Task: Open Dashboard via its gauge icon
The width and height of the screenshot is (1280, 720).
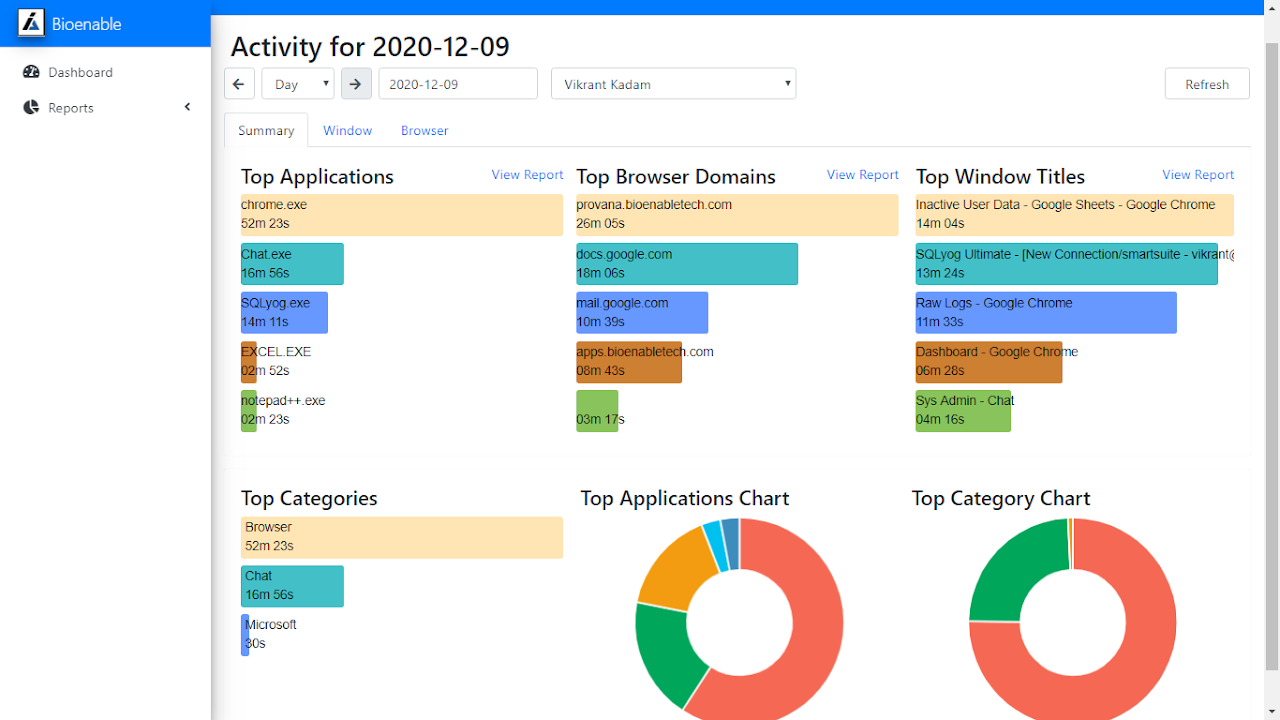Action: (x=31, y=72)
